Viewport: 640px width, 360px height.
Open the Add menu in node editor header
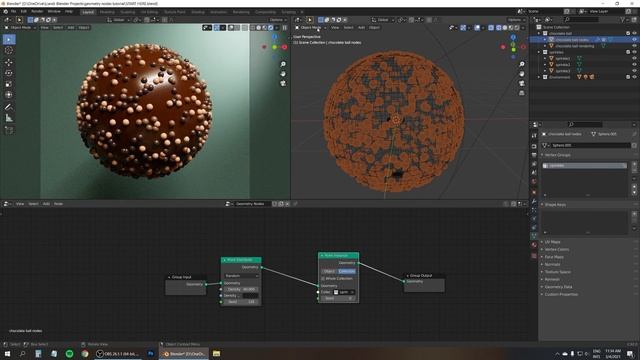pyautogui.click(x=46, y=204)
